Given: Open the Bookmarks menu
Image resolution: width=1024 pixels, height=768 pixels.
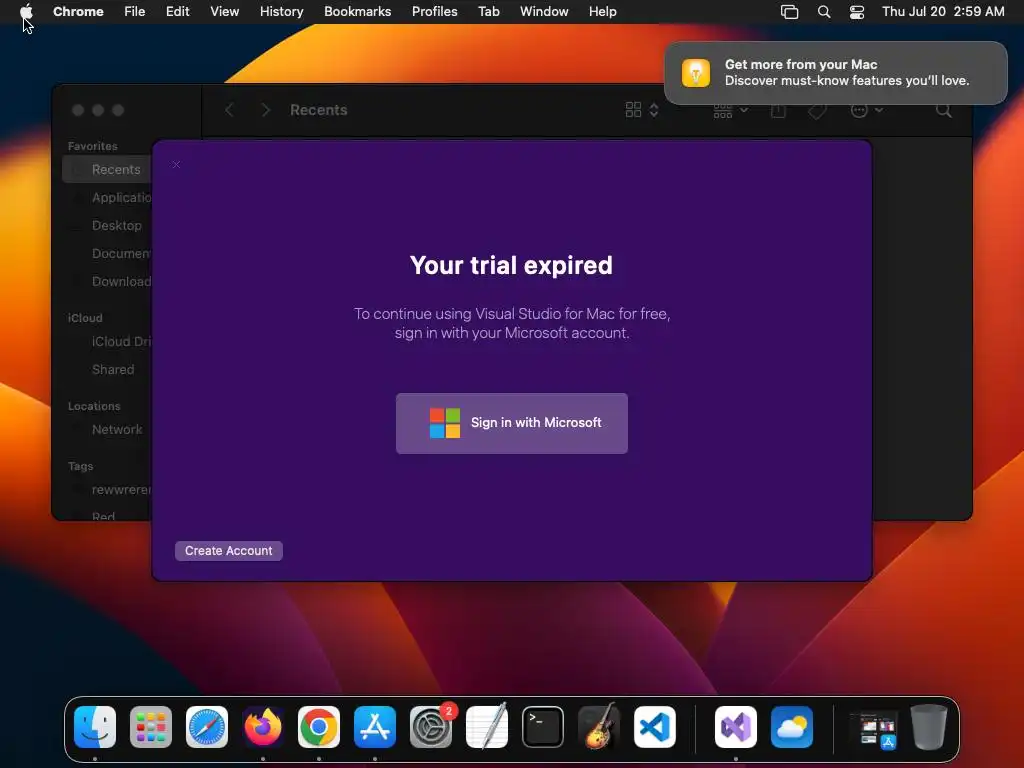Looking at the screenshot, I should [x=357, y=12].
